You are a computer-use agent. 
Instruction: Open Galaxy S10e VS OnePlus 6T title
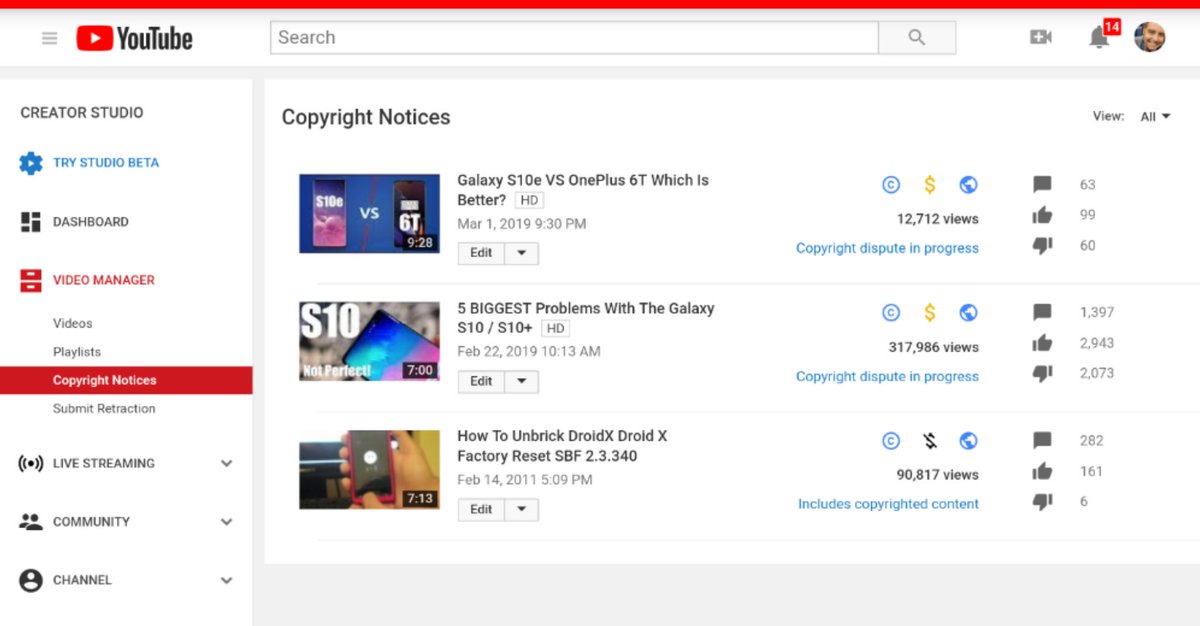pyautogui.click(x=583, y=190)
